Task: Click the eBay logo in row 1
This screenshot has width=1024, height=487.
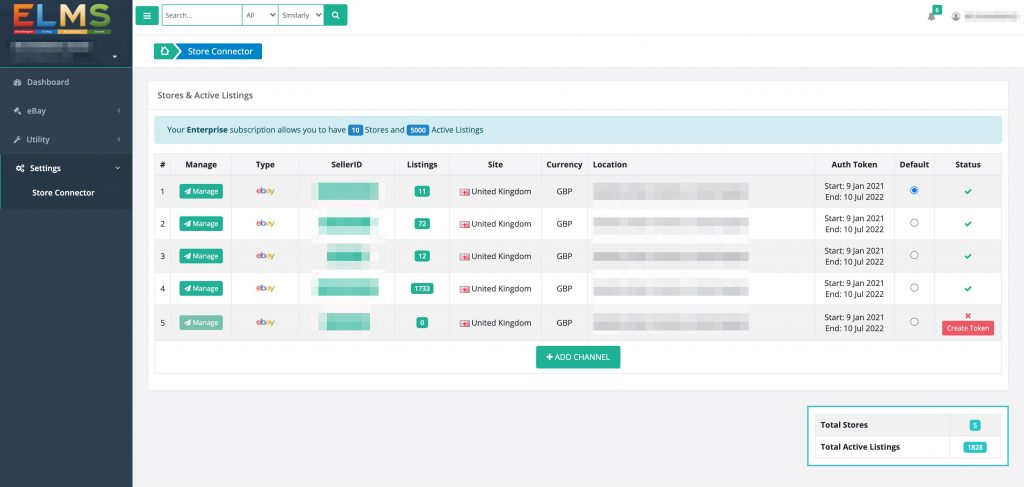Action: [265, 191]
